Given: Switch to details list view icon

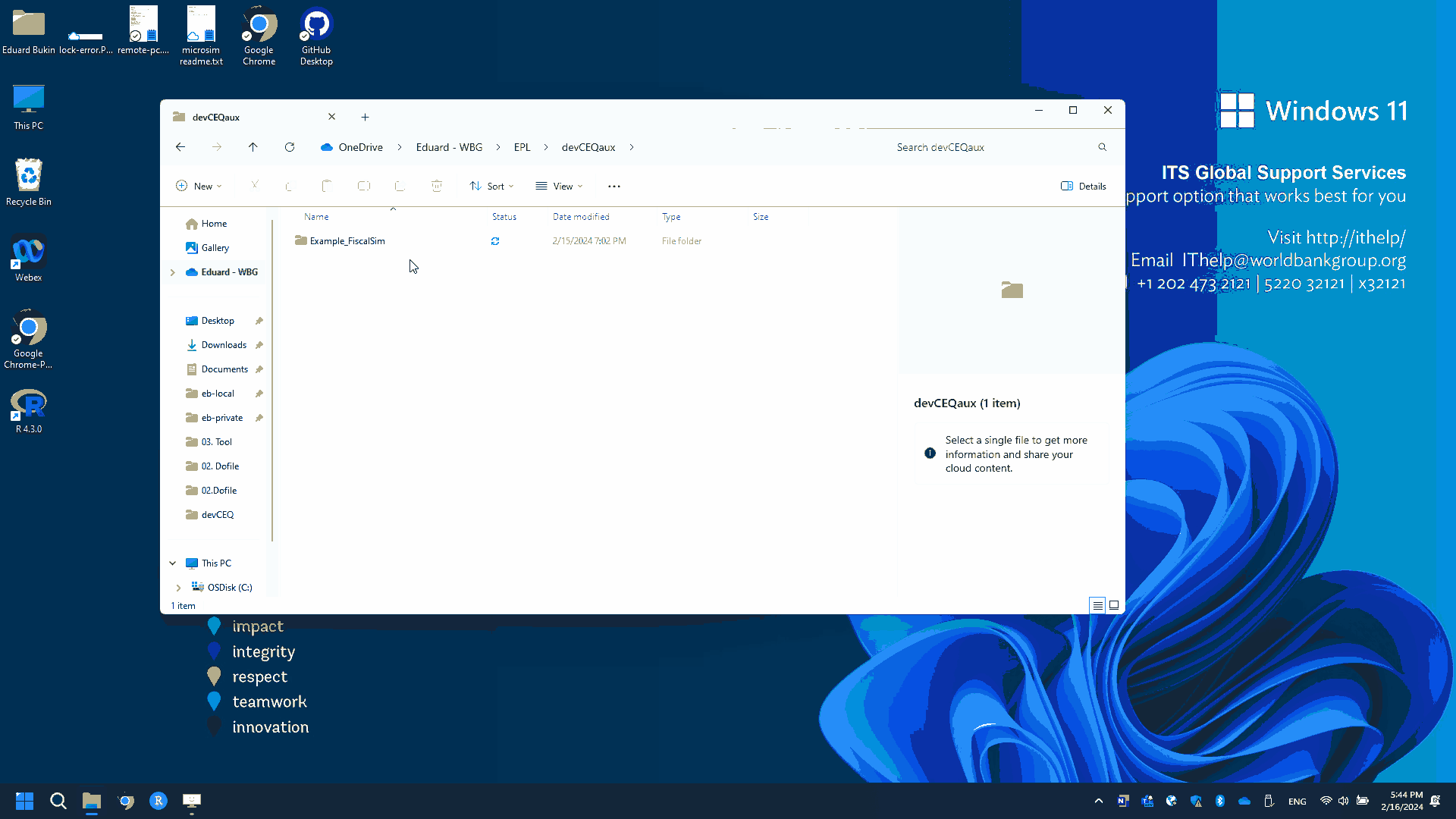Looking at the screenshot, I should (1097, 605).
